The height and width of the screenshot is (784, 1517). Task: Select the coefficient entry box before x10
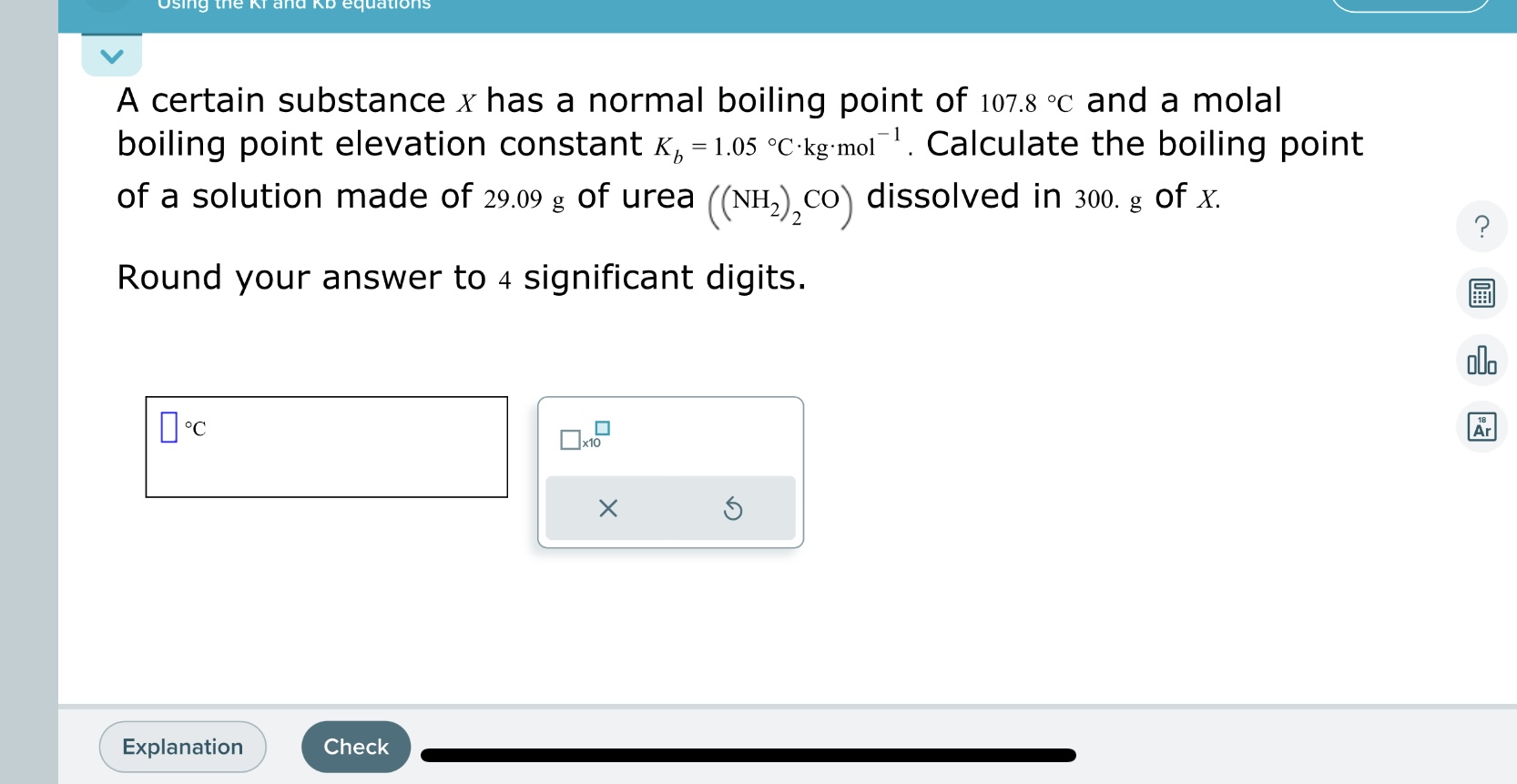click(x=568, y=440)
